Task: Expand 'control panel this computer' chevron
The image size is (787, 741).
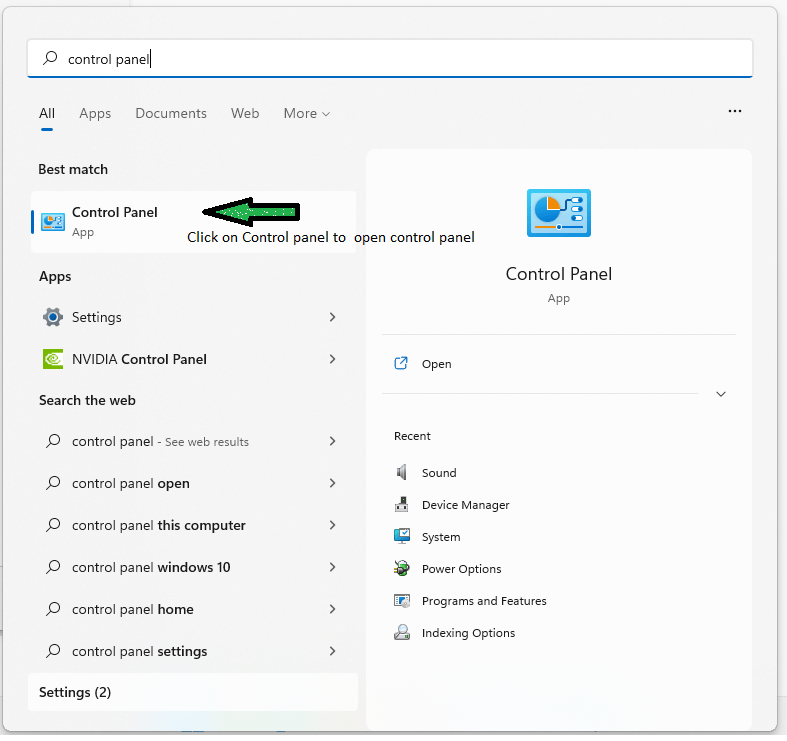Action: coord(332,526)
